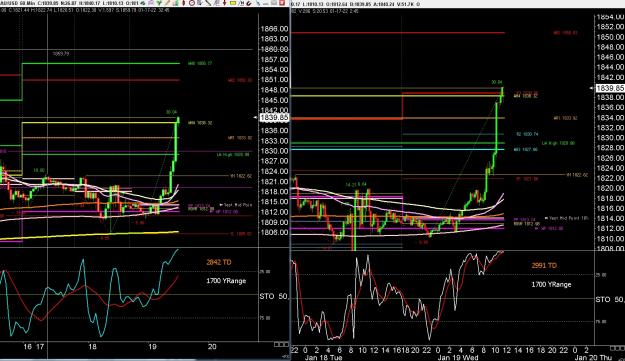Click the red square icon ending the toolbar
Image resolution: width=625 pixels, height=361 pixels.
click(282, 2)
